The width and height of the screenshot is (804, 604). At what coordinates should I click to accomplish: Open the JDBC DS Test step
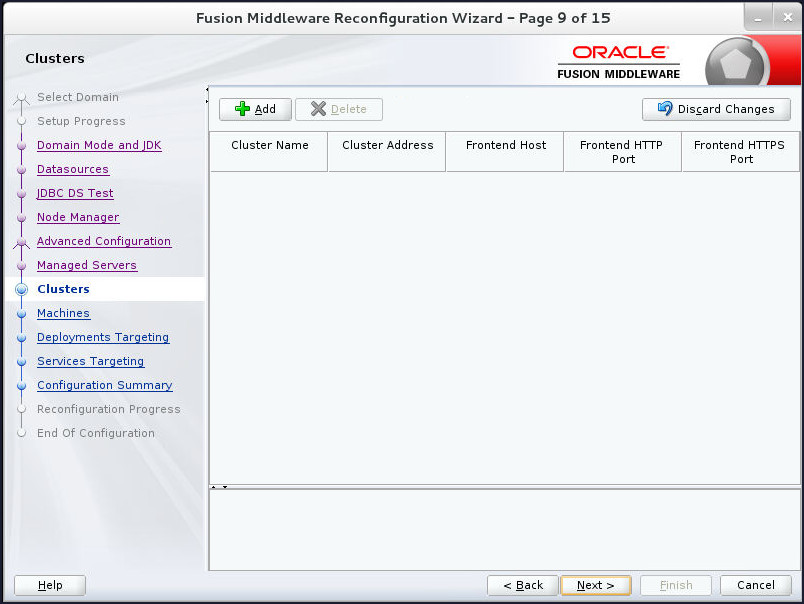point(75,193)
